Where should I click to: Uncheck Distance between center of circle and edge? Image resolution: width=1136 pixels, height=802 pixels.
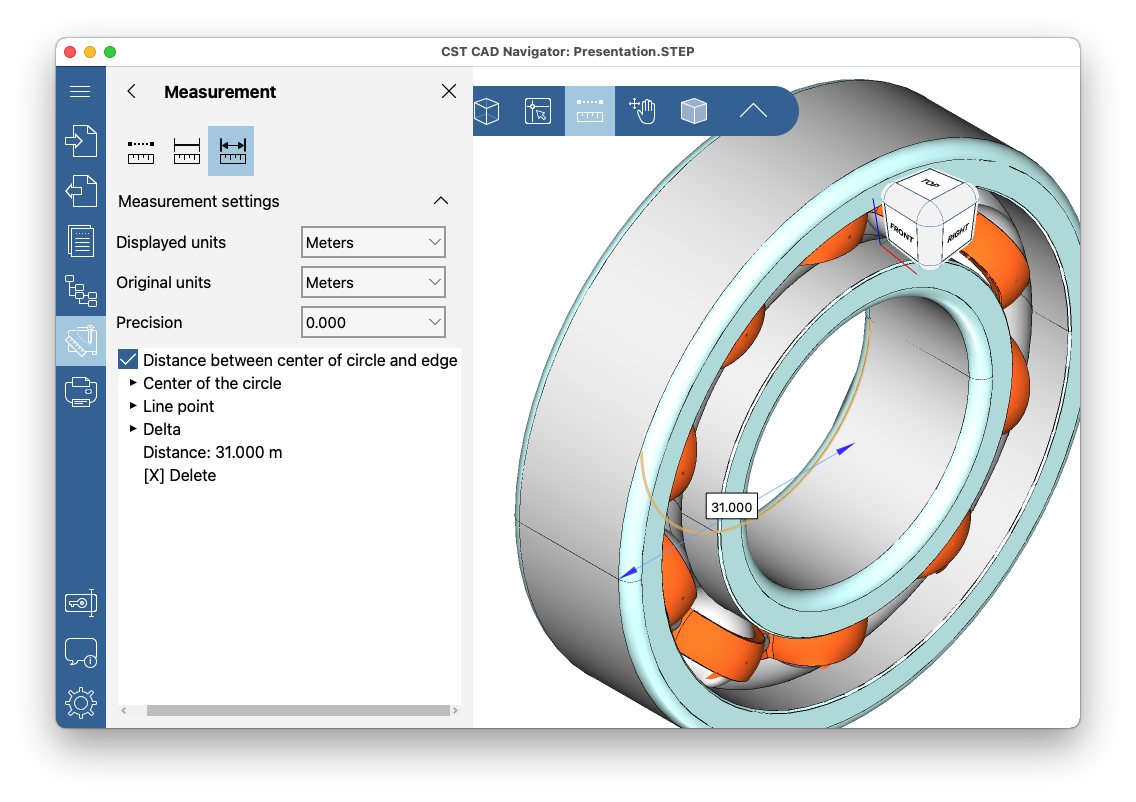(128, 359)
